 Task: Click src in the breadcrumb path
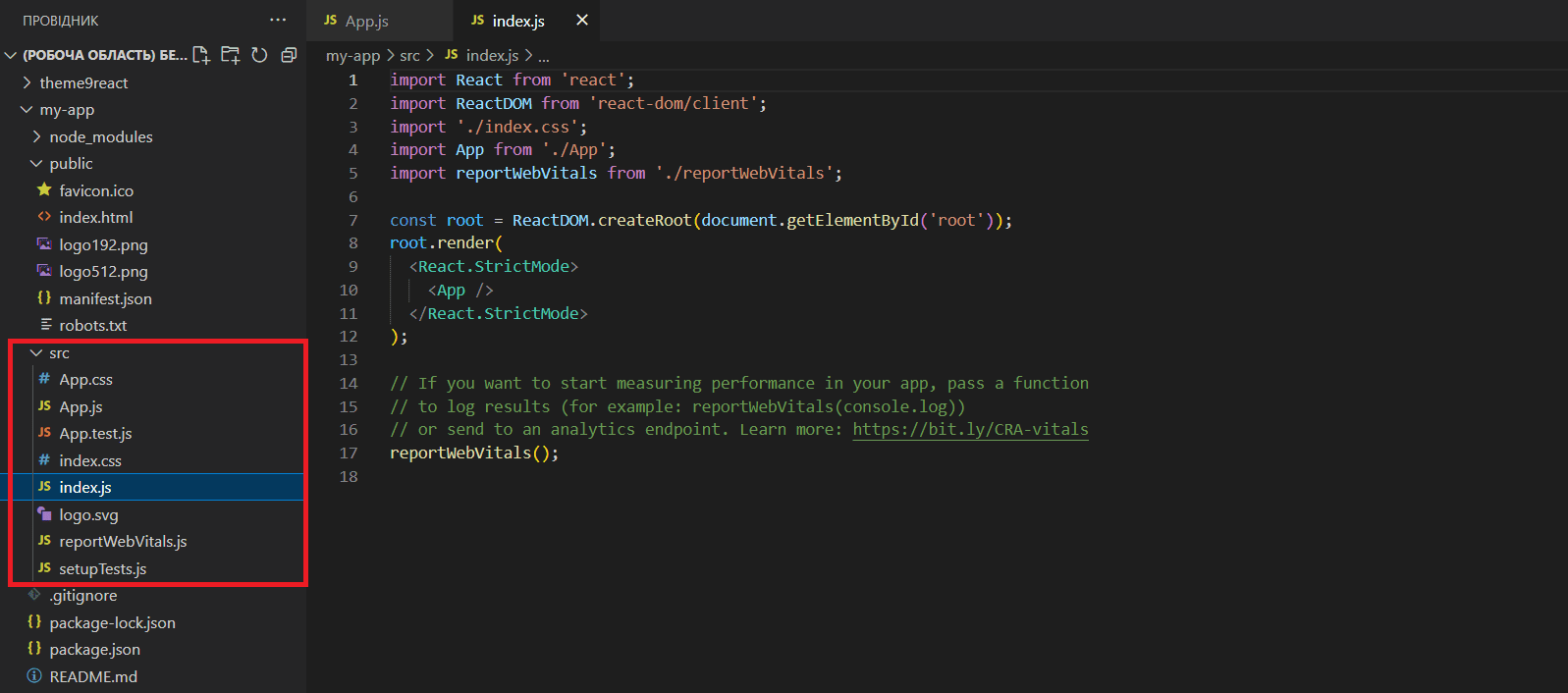coord(409,56)
